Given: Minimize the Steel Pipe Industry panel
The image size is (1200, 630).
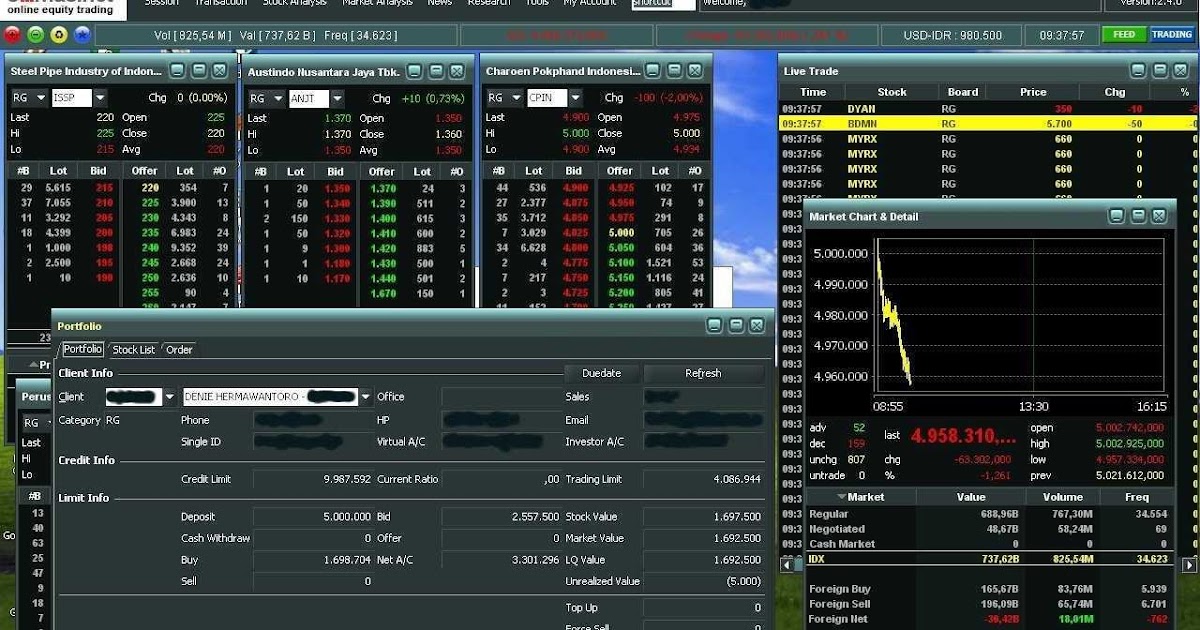Looking at the screenshot, I should point(177,71).
